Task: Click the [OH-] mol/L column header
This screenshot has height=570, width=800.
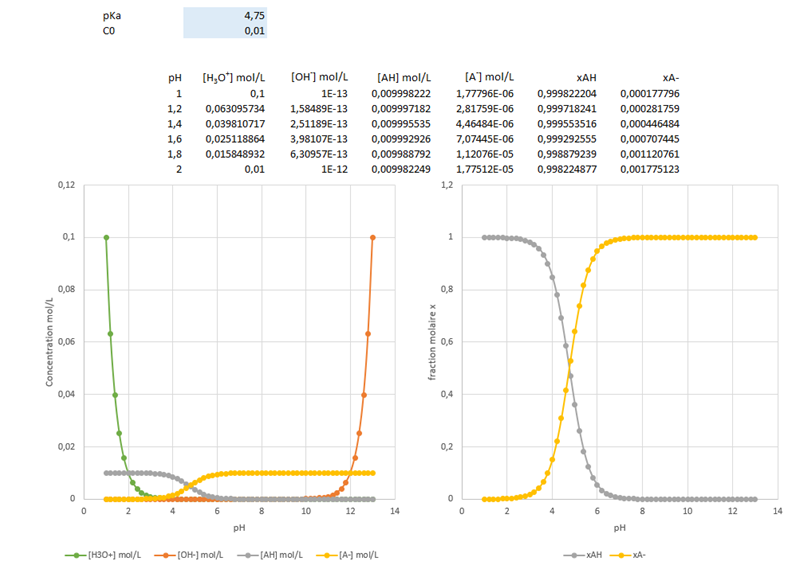Action: 322,77
